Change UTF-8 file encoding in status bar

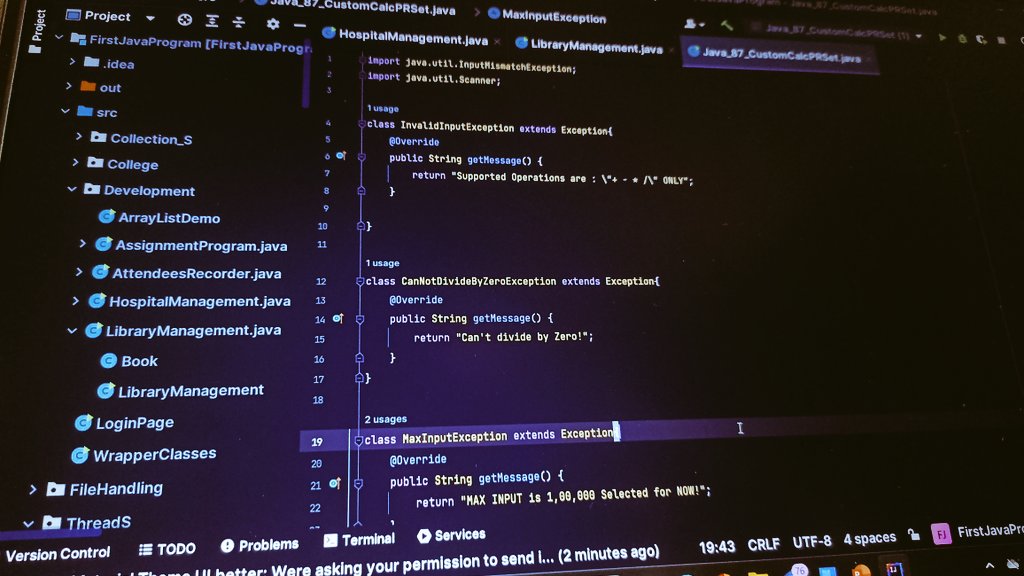(812, 541)
